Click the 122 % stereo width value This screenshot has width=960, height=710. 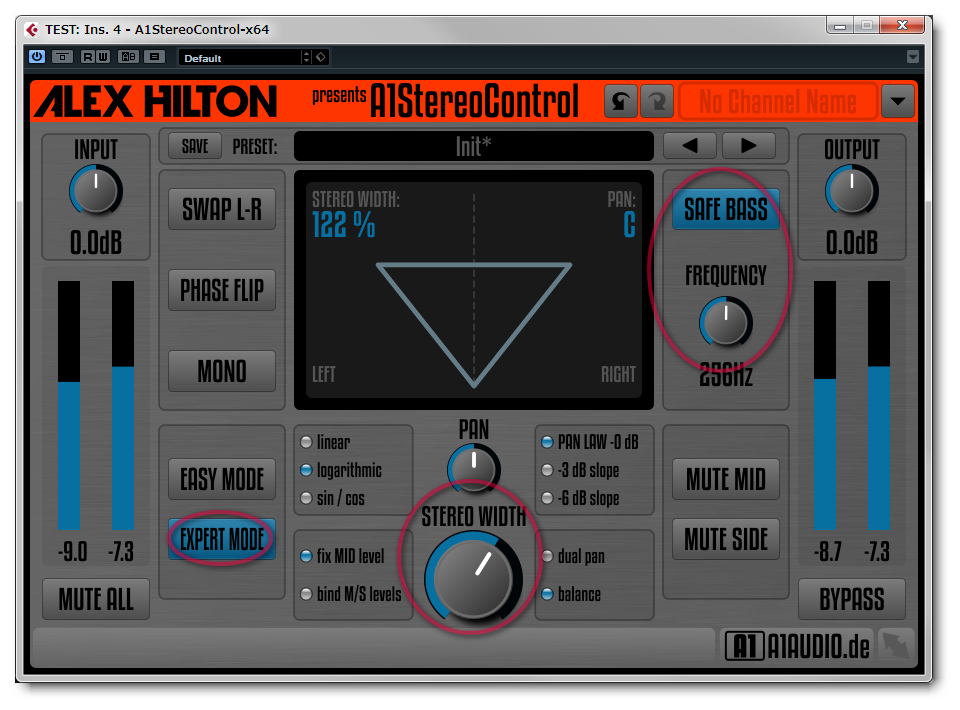[x=343, y=225]
